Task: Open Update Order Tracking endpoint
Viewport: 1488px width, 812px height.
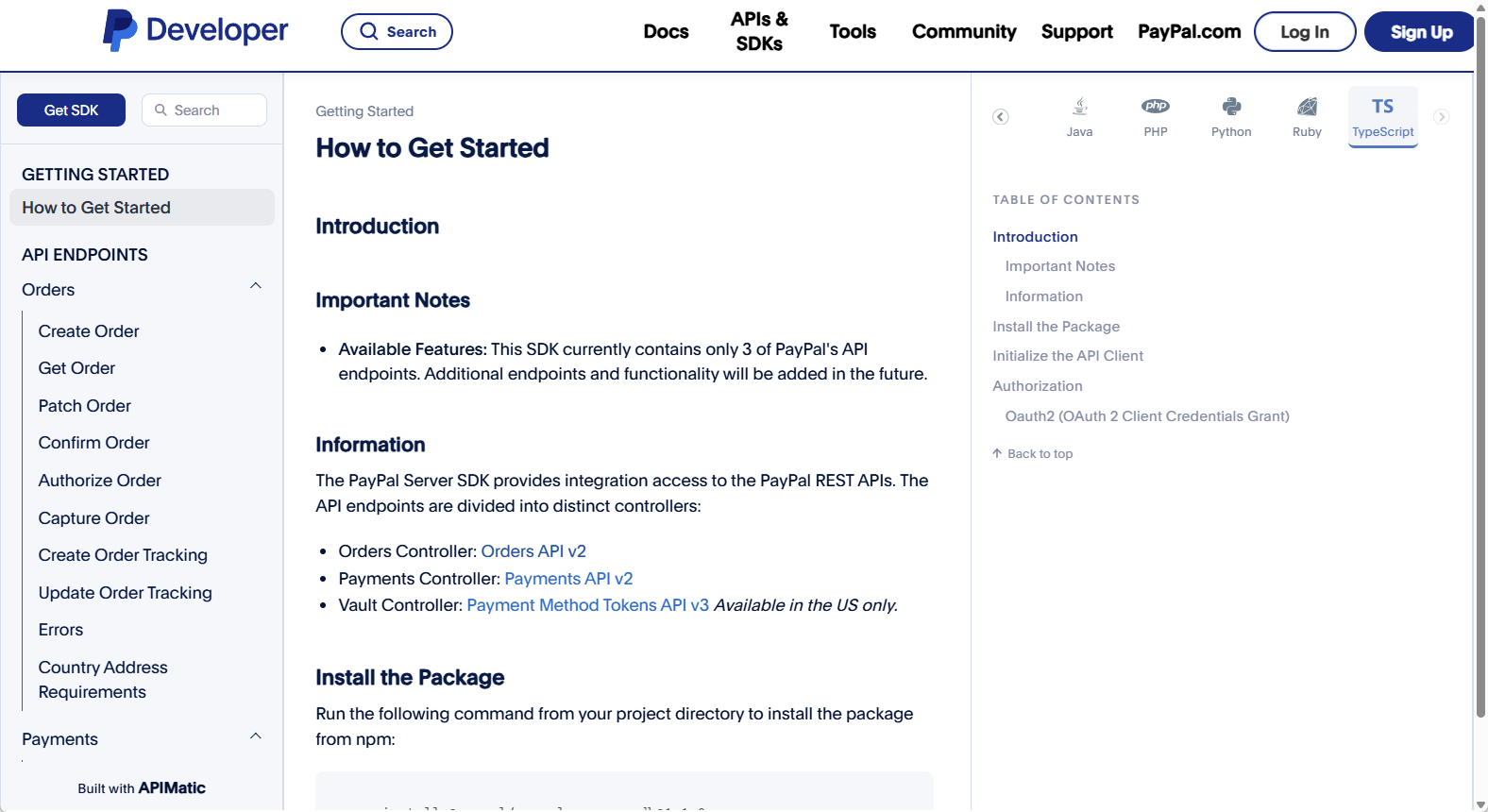Action: click(x=125, y=593)
